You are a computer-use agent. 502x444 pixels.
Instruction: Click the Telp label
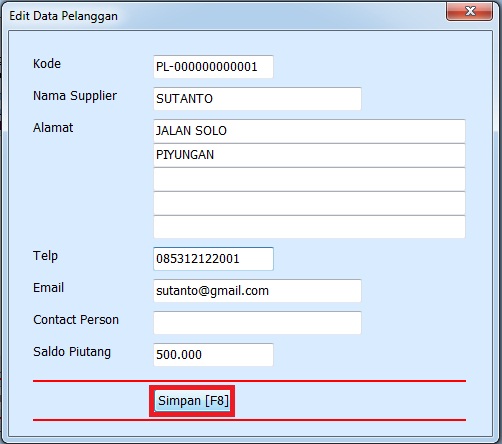[x=45, y=256]
